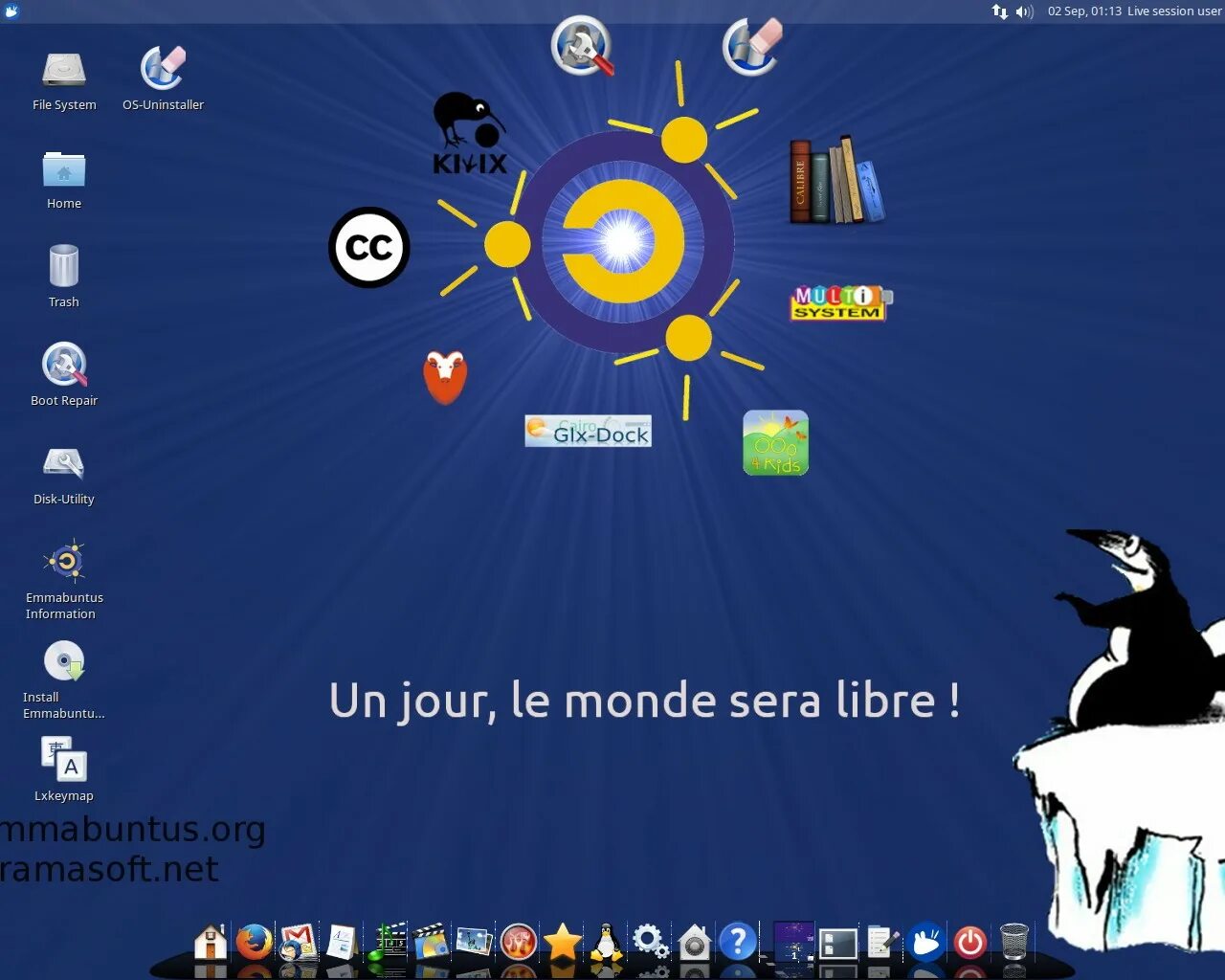This screenshot has height=980, width=1225.
Task: Click the Tux penguin icon in dock
Action: click(x=606, y=943)
